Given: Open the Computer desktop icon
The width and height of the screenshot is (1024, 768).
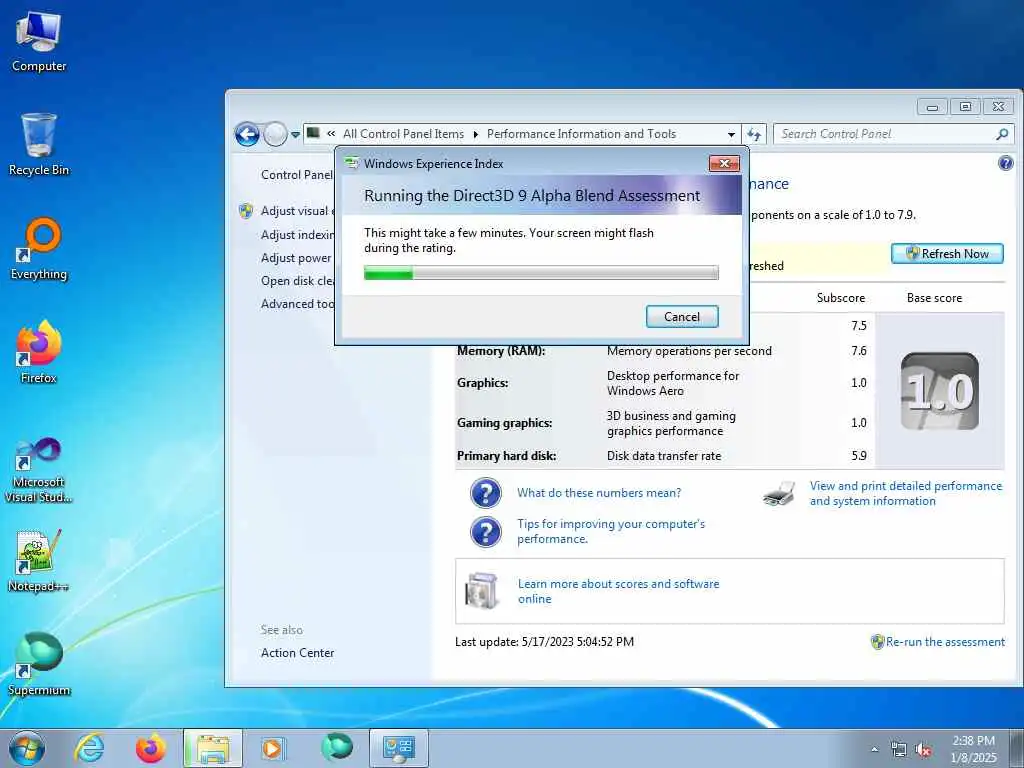Looking at the screenshot, I should click(39, 42).
